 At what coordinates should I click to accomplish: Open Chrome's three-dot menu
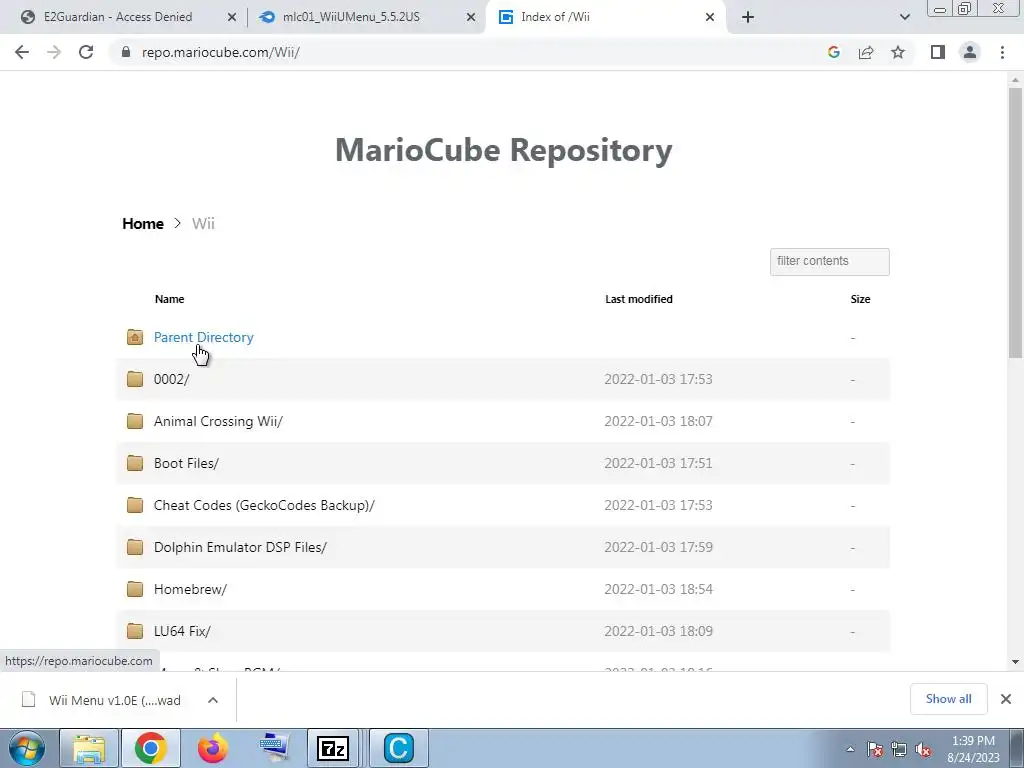tap(1002, 52)
